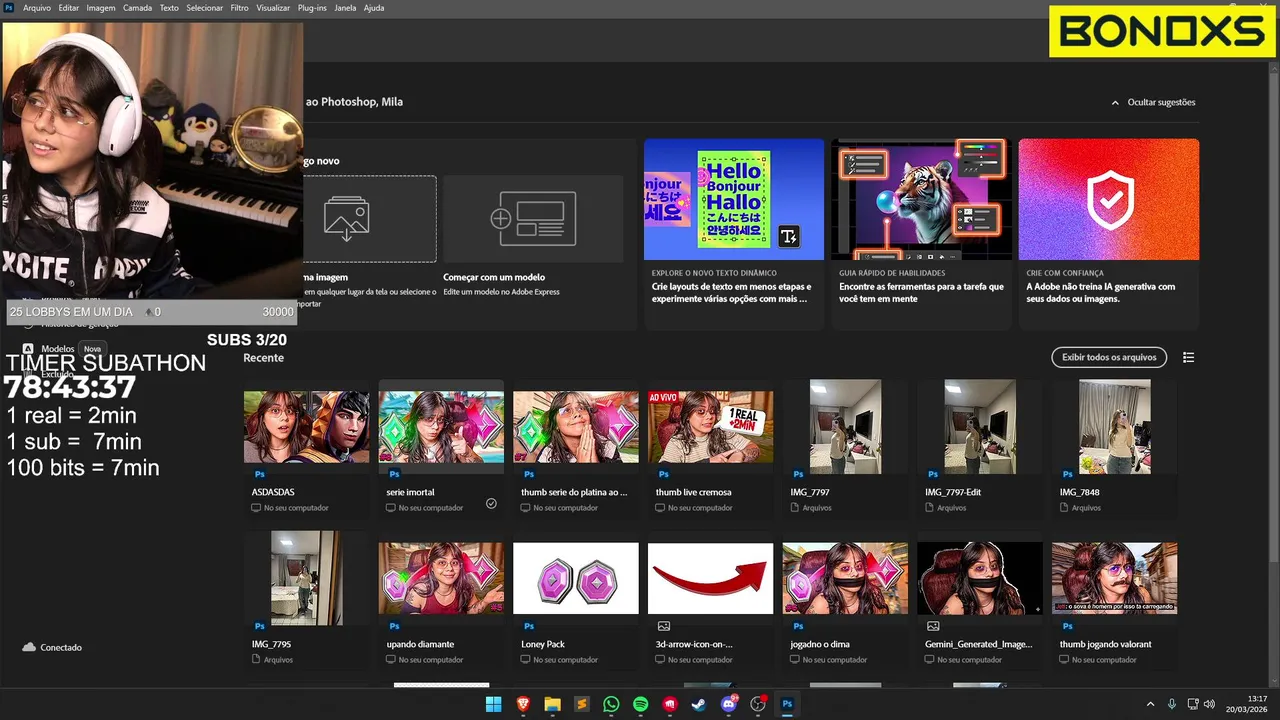
Task: Click the Conectado cloud status icon
Action: click(29, 647)
